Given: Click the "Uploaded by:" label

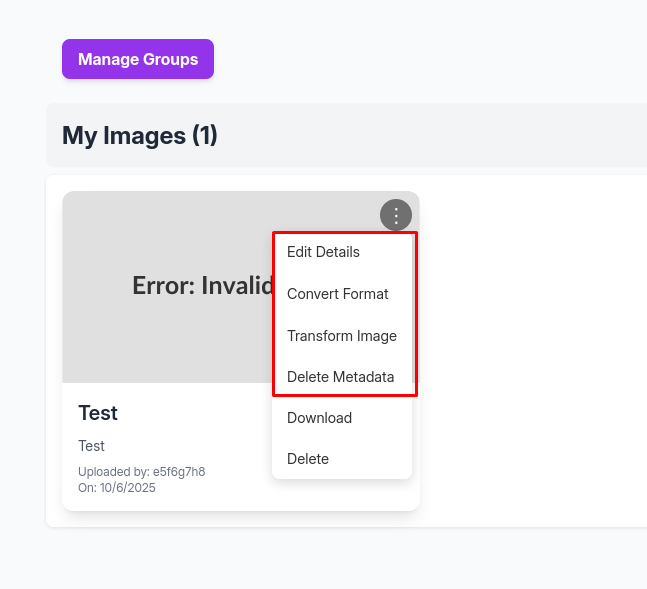Looking at the screenshot, I should click(x=114, y=472).
